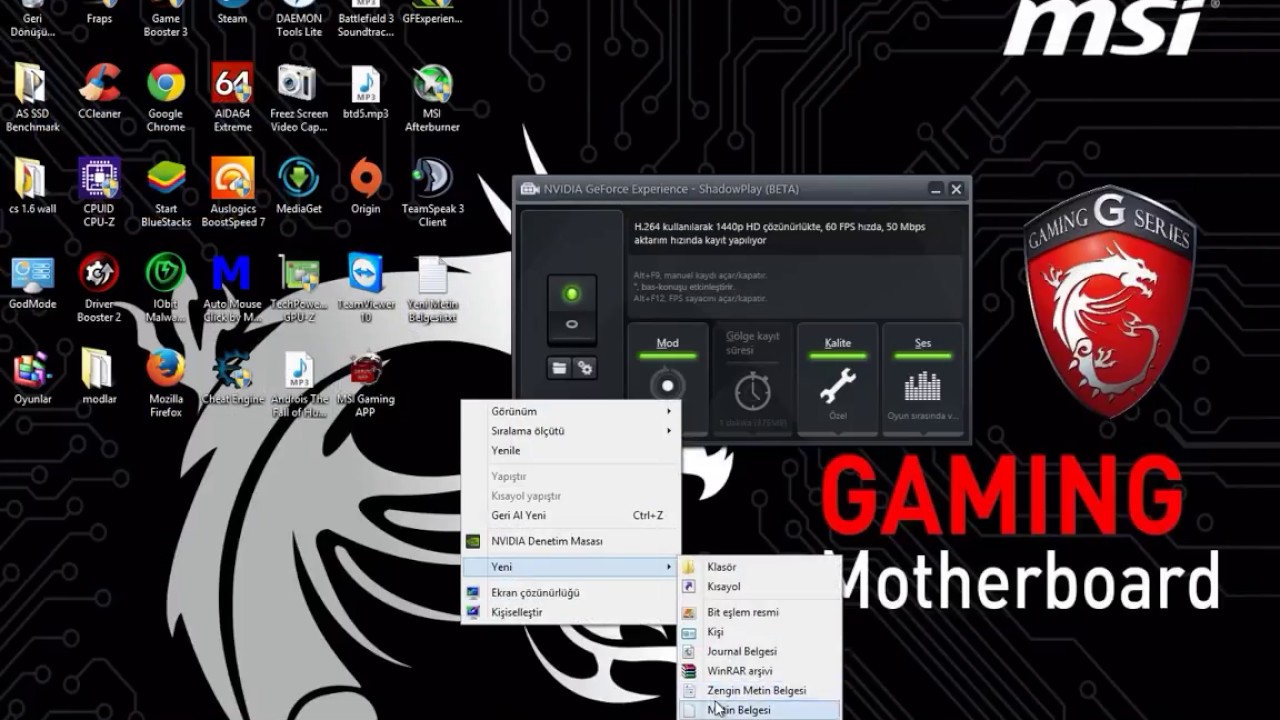Select Driver Booster 2 icon
Viewport: 1280px width, 720px height.
(x=99, y=288)
